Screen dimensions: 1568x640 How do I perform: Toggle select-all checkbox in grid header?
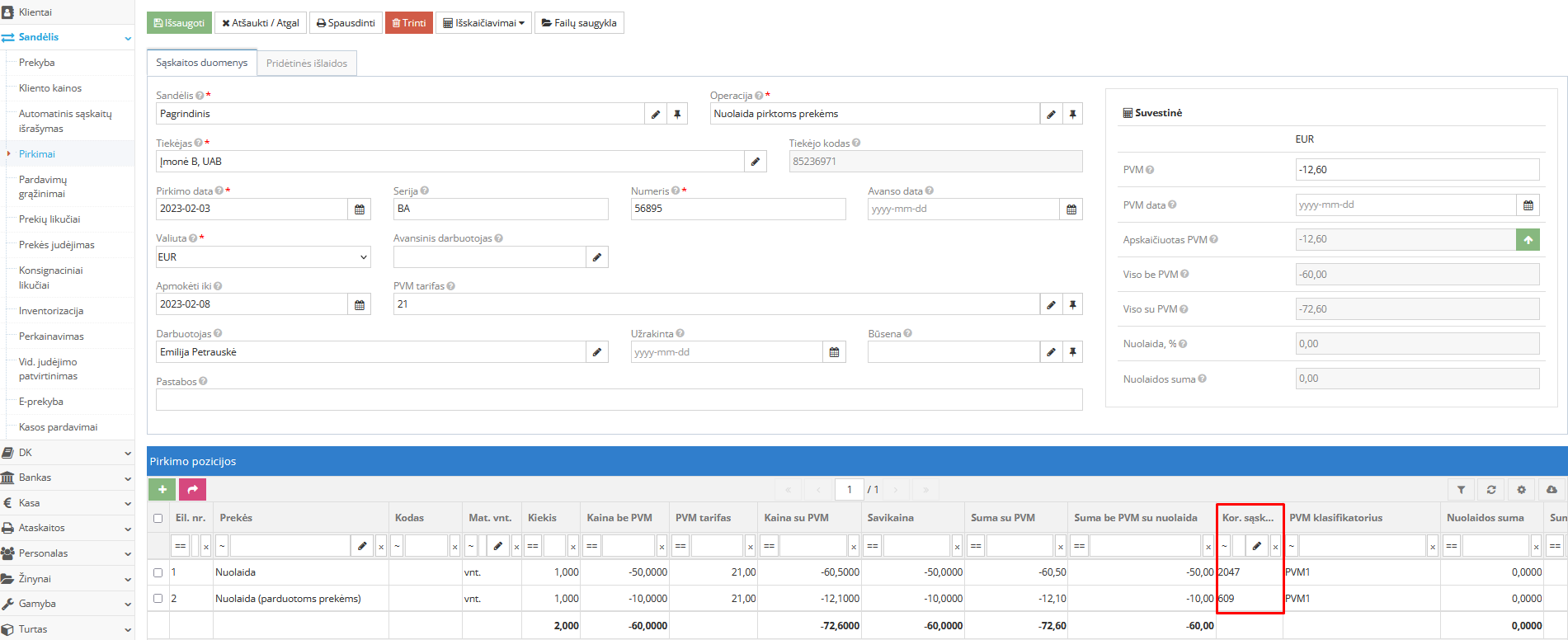coord(158,519)
